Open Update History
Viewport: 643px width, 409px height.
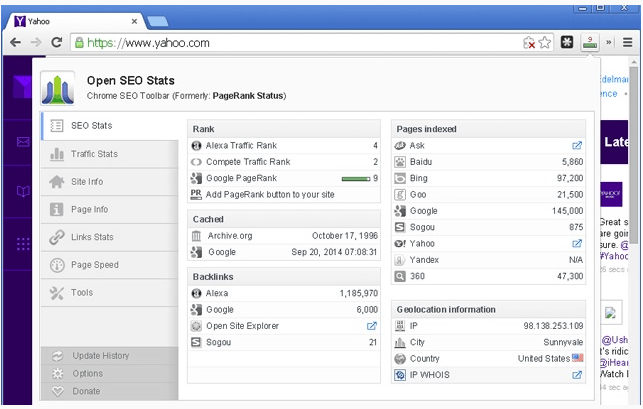(x=110, y=356)
